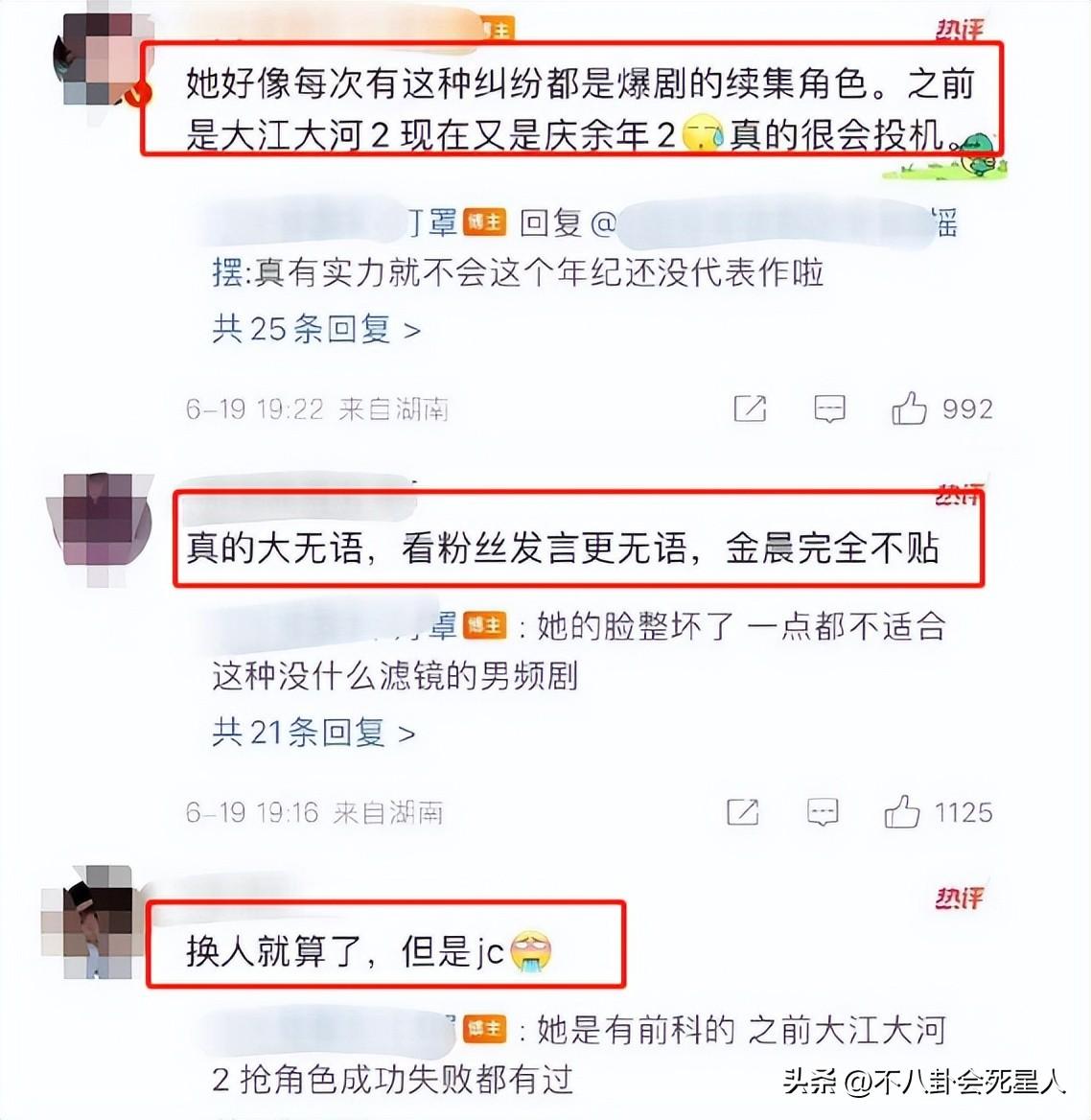Open the reply icon on the 19:22 comment

point(829,408)
